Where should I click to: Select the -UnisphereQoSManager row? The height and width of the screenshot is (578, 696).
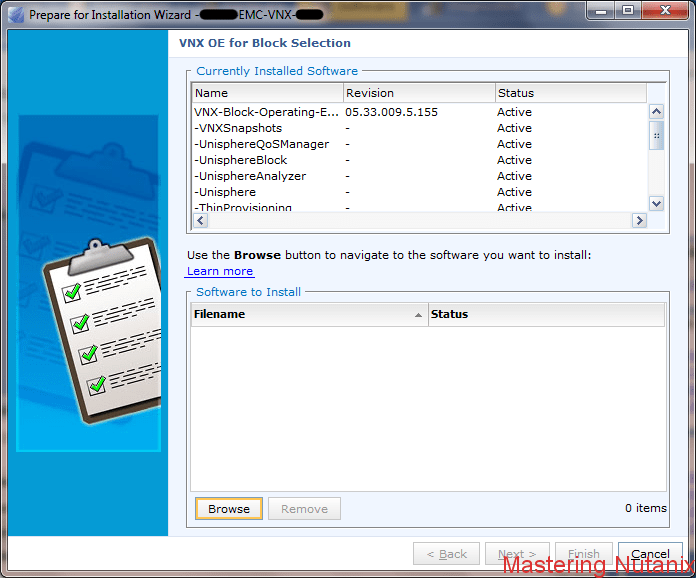419,144
